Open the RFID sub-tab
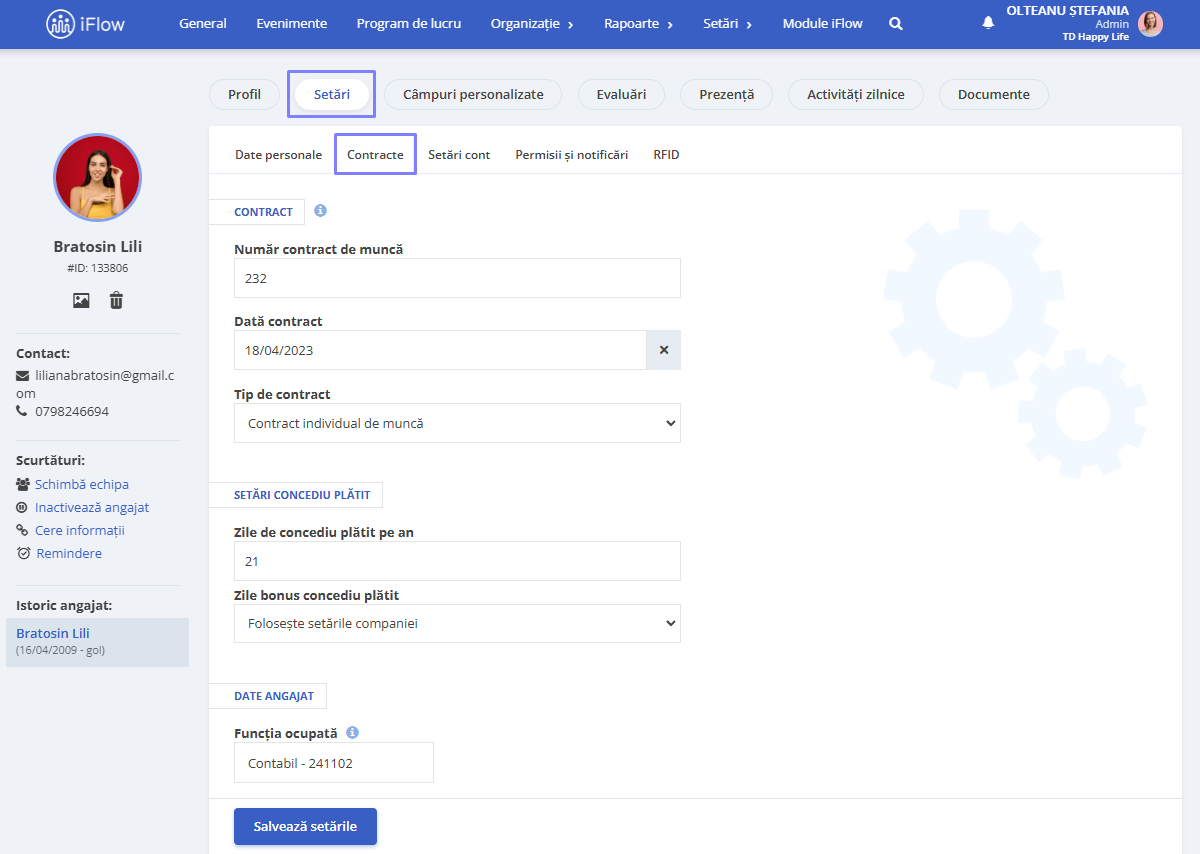Screen dimensions: 1200x854 click(x=666, y=154)
